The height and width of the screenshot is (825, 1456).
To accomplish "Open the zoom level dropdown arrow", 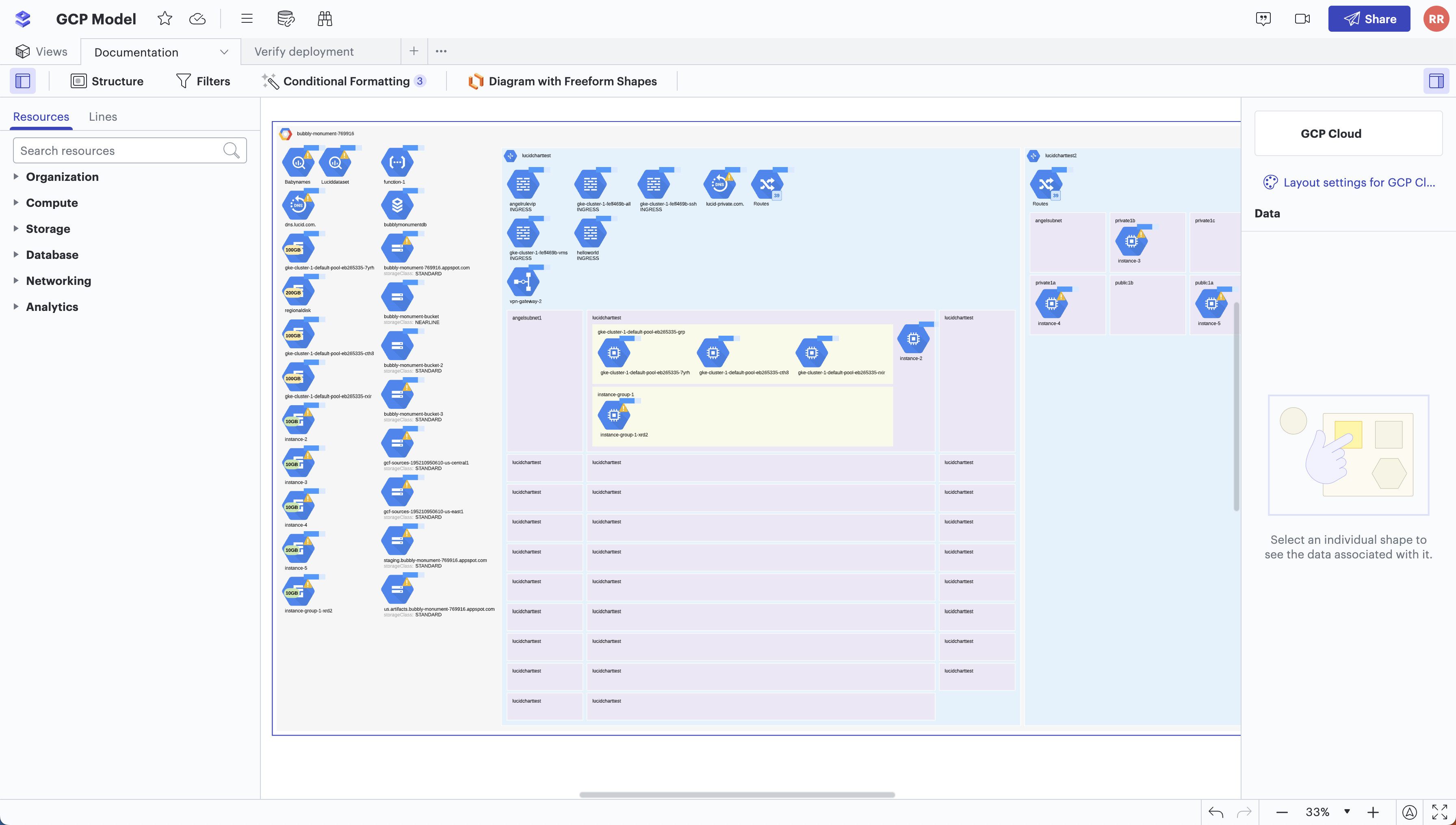I will point(1347,812).
